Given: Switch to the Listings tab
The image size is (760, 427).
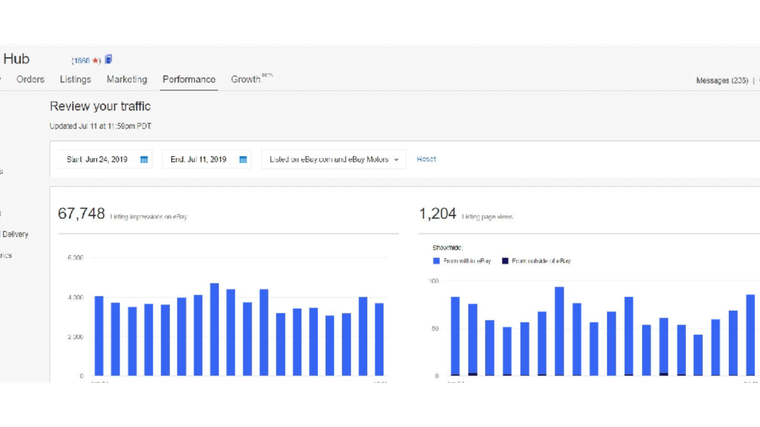Looking at the screenshot, I should [75, 79].
